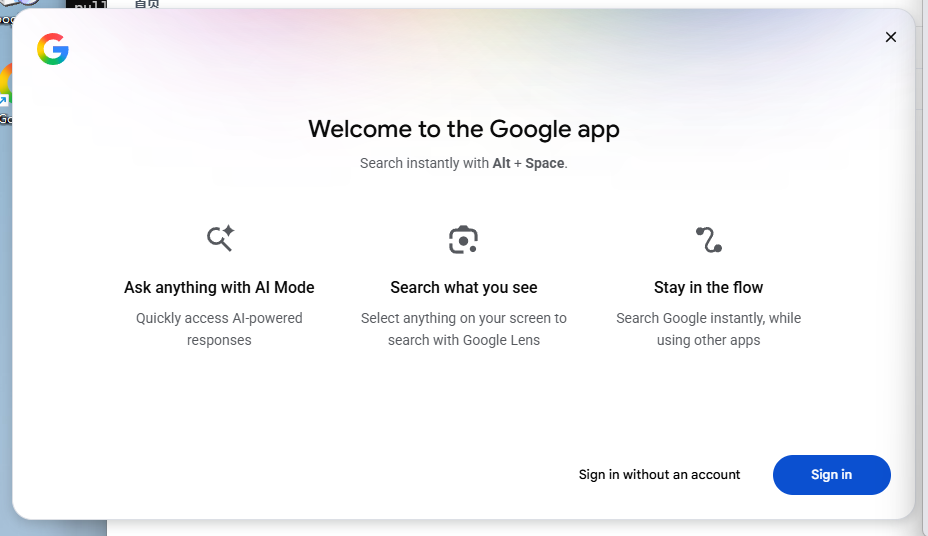Select the Search what you see title
Image resolution: width=928 pixels, height=536 pixels.
click(x=464, y=288)
